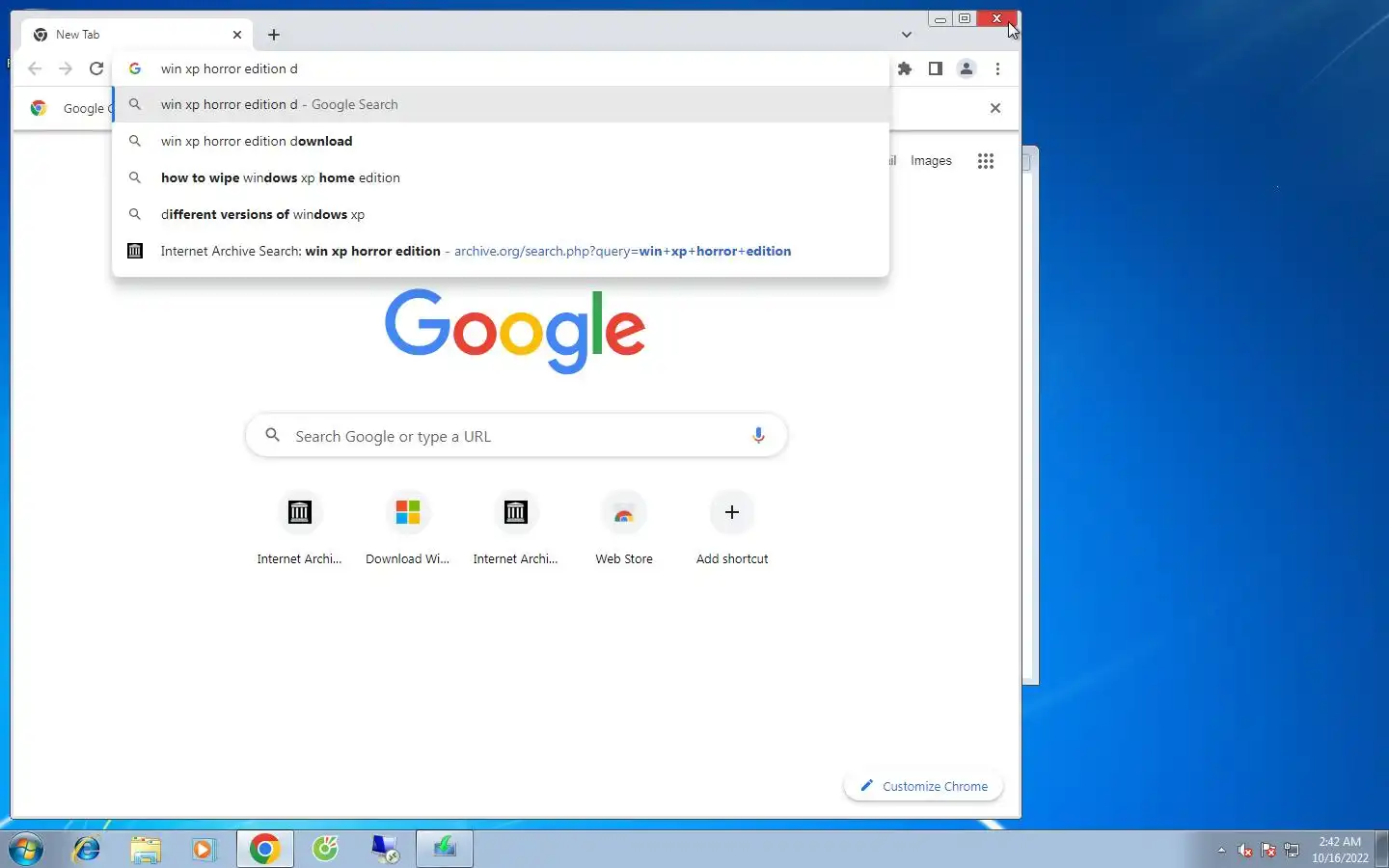The image size is (1389, 868).
Task: Open the Windows Start menu orb
Action: [26, 850]
